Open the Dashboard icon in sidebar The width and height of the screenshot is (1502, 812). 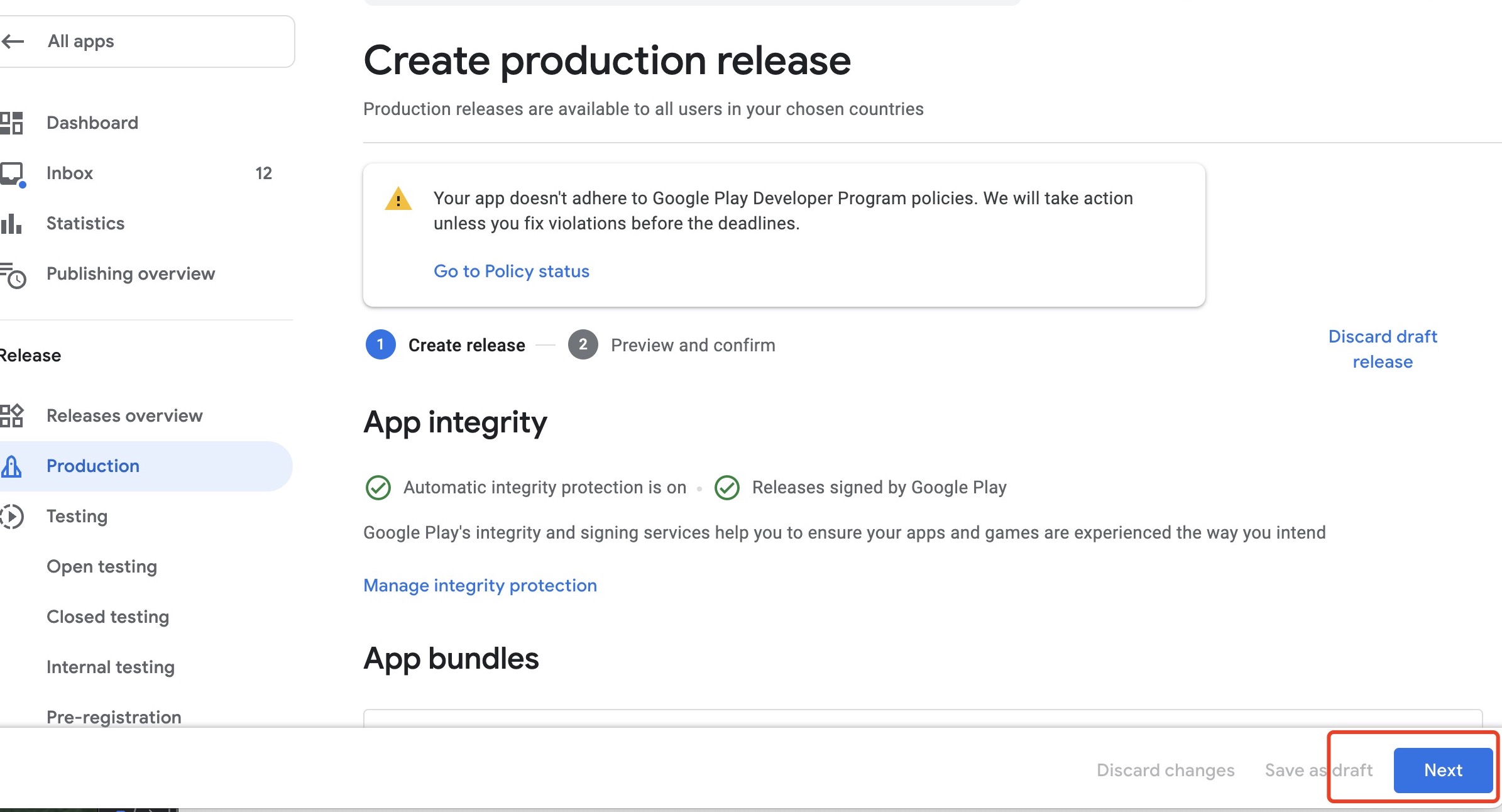tap(11, 123)
